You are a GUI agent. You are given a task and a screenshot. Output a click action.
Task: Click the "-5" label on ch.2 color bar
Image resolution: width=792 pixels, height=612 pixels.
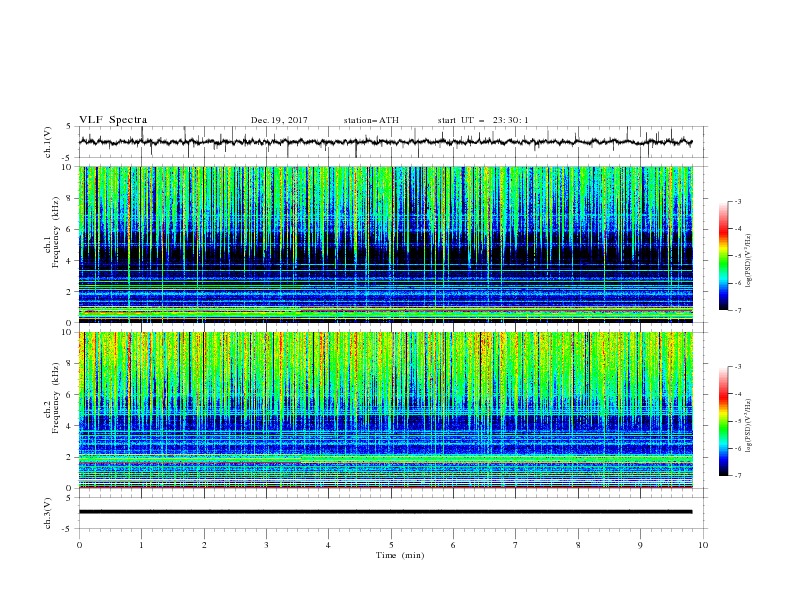click(738, 421)
